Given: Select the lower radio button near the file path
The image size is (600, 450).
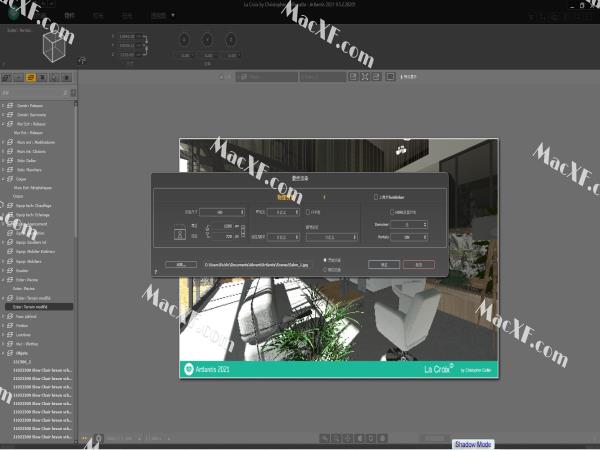Looking at the screenshot, I should 325,270.
